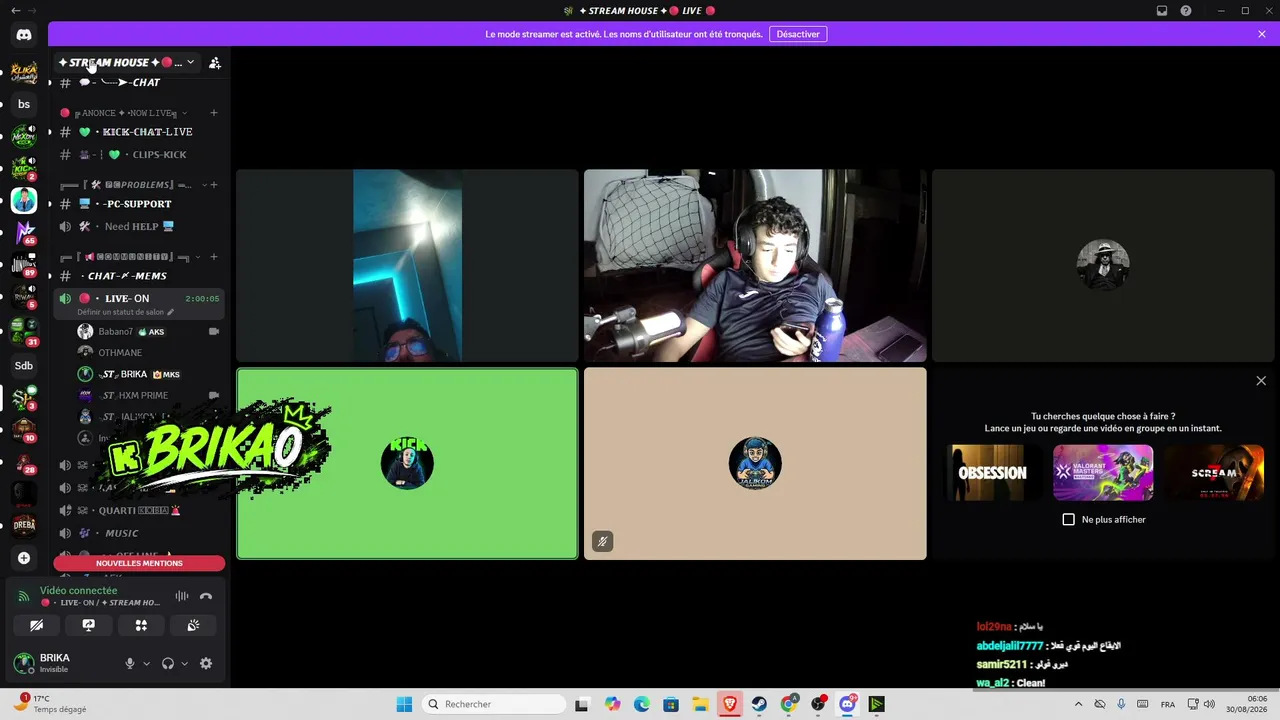Viewport: 1280px width, 720px height.
Task: Add channel to PROBLEMS category
Action: pyautogui.click(x=214, y=185)
